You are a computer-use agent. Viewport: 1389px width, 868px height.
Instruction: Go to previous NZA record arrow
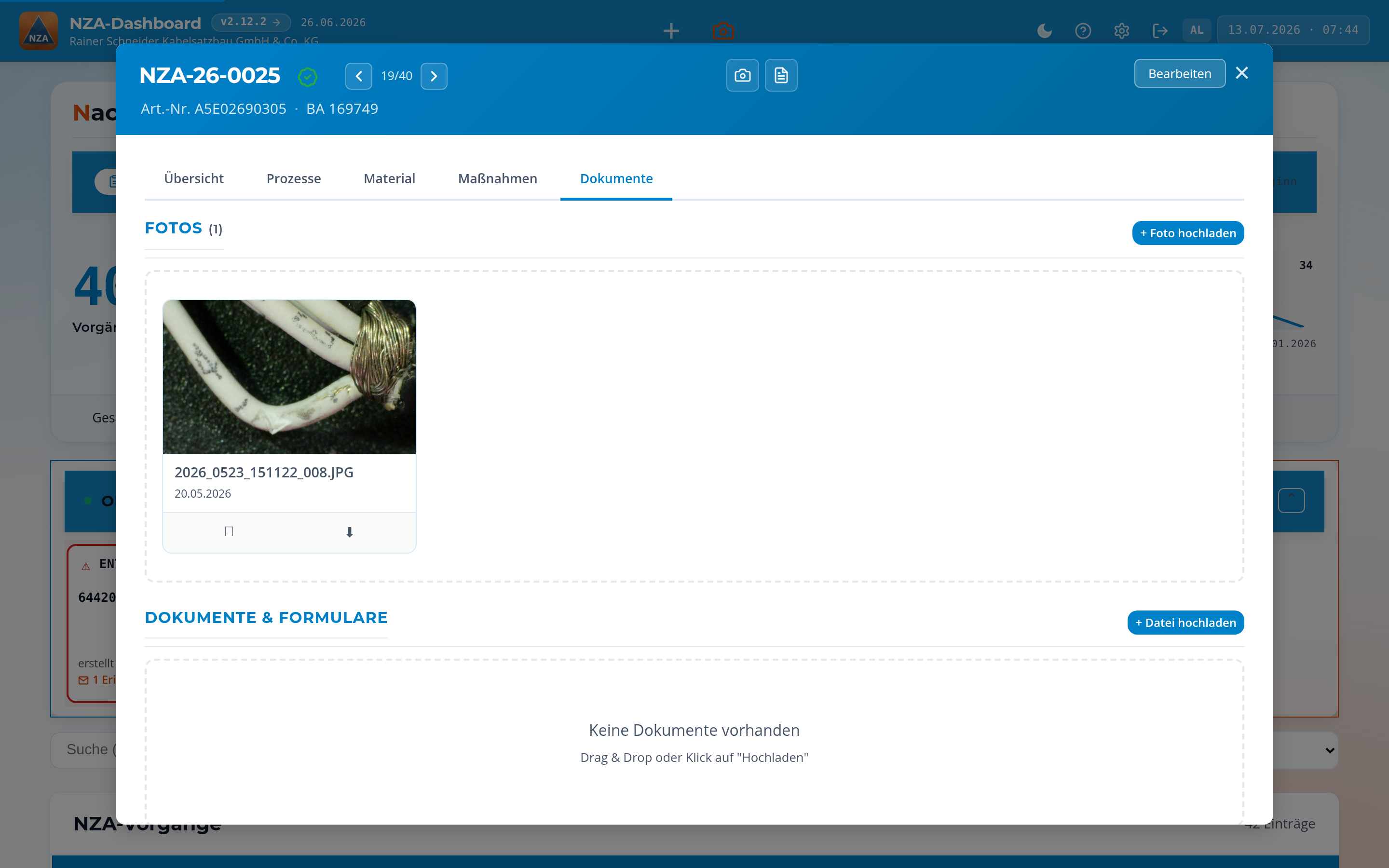click(359, 76)
